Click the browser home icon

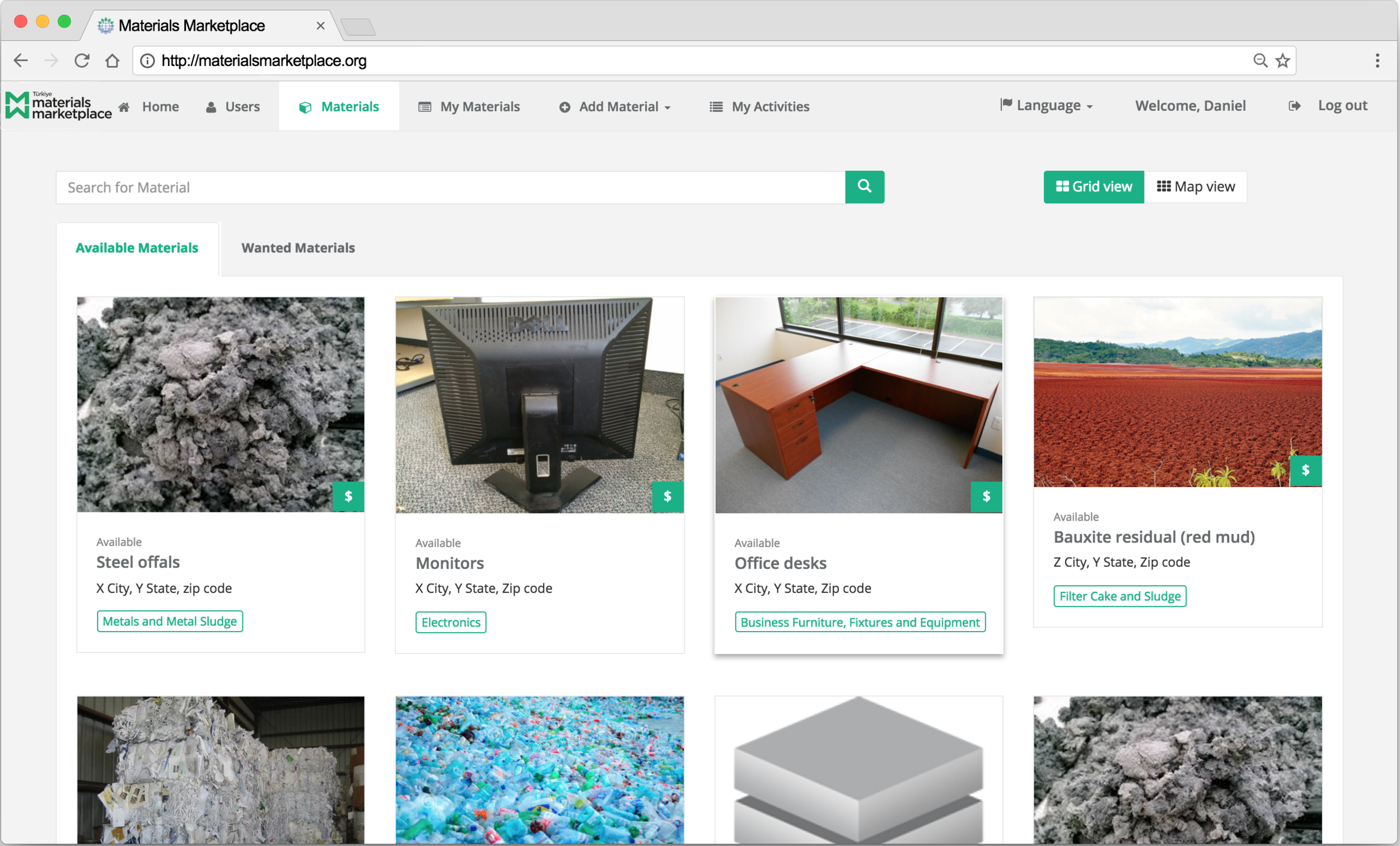[x=113, y=60]
